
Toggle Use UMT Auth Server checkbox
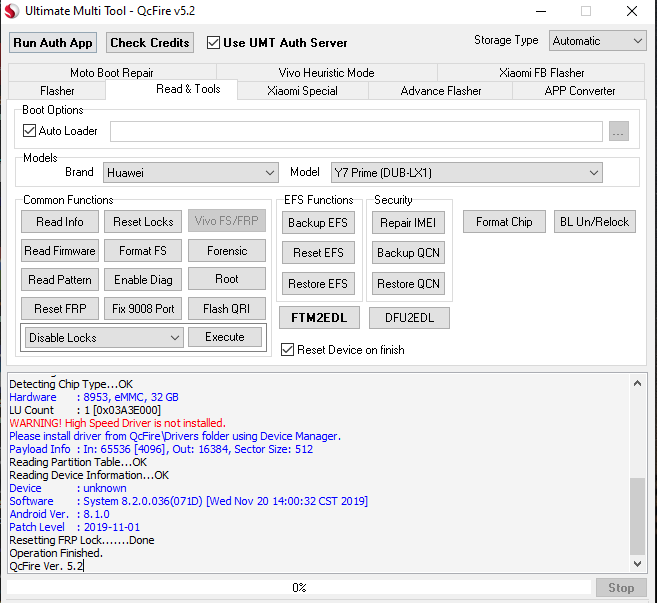pyautogui.click(x=213, y=43)
